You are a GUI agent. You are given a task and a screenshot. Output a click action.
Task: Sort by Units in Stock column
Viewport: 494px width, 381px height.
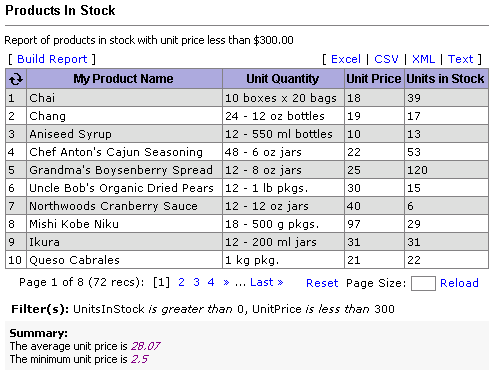(445, 79)
